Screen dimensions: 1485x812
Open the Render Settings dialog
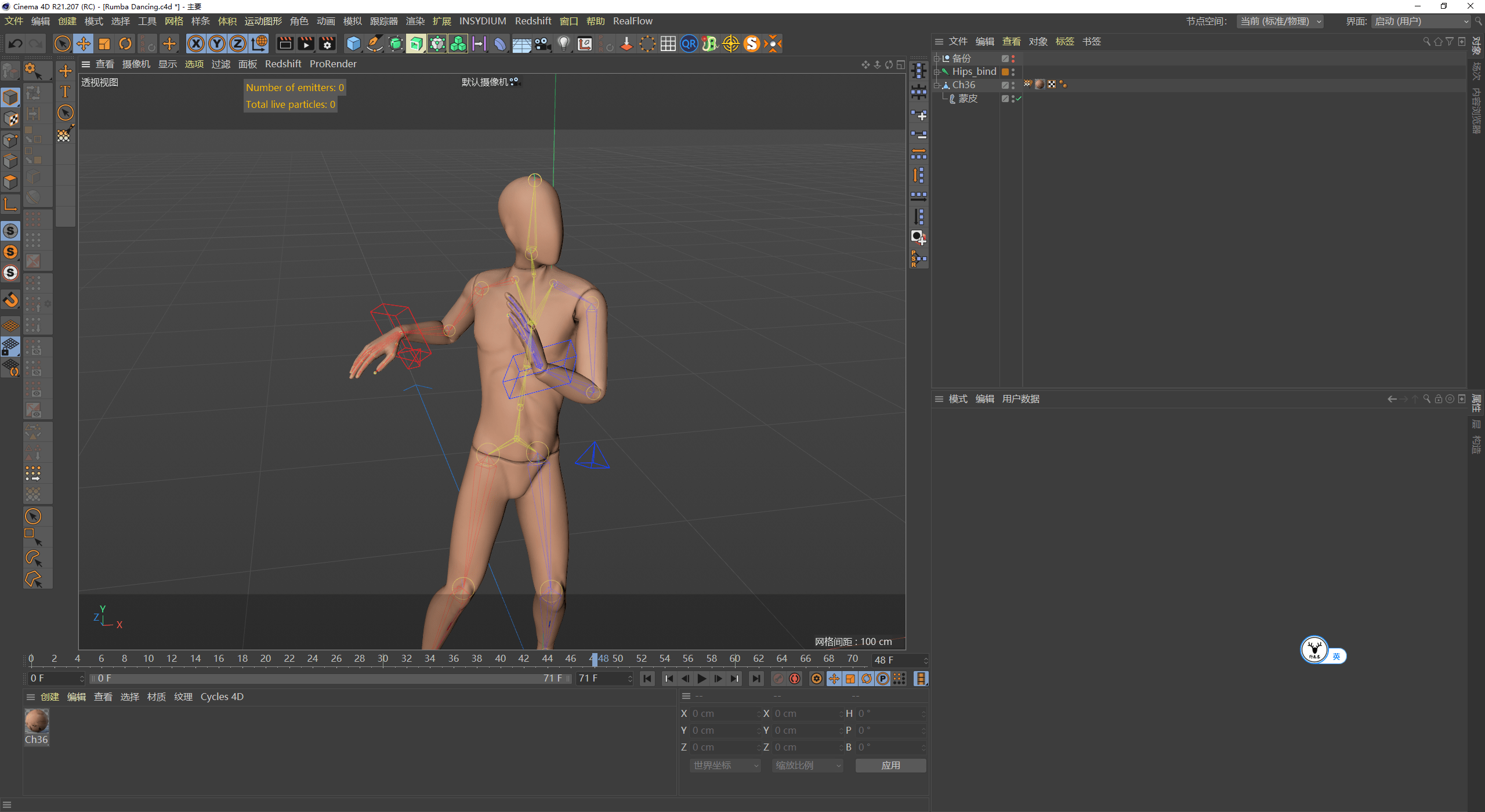pos(327,43)
